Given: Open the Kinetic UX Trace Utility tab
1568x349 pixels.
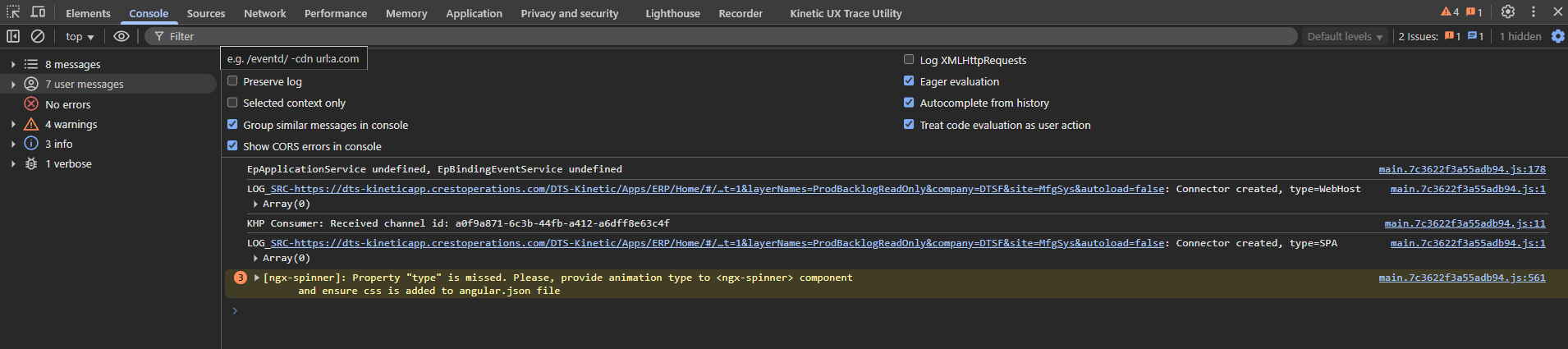Looking at the screenshot, I should pos(846,14).
